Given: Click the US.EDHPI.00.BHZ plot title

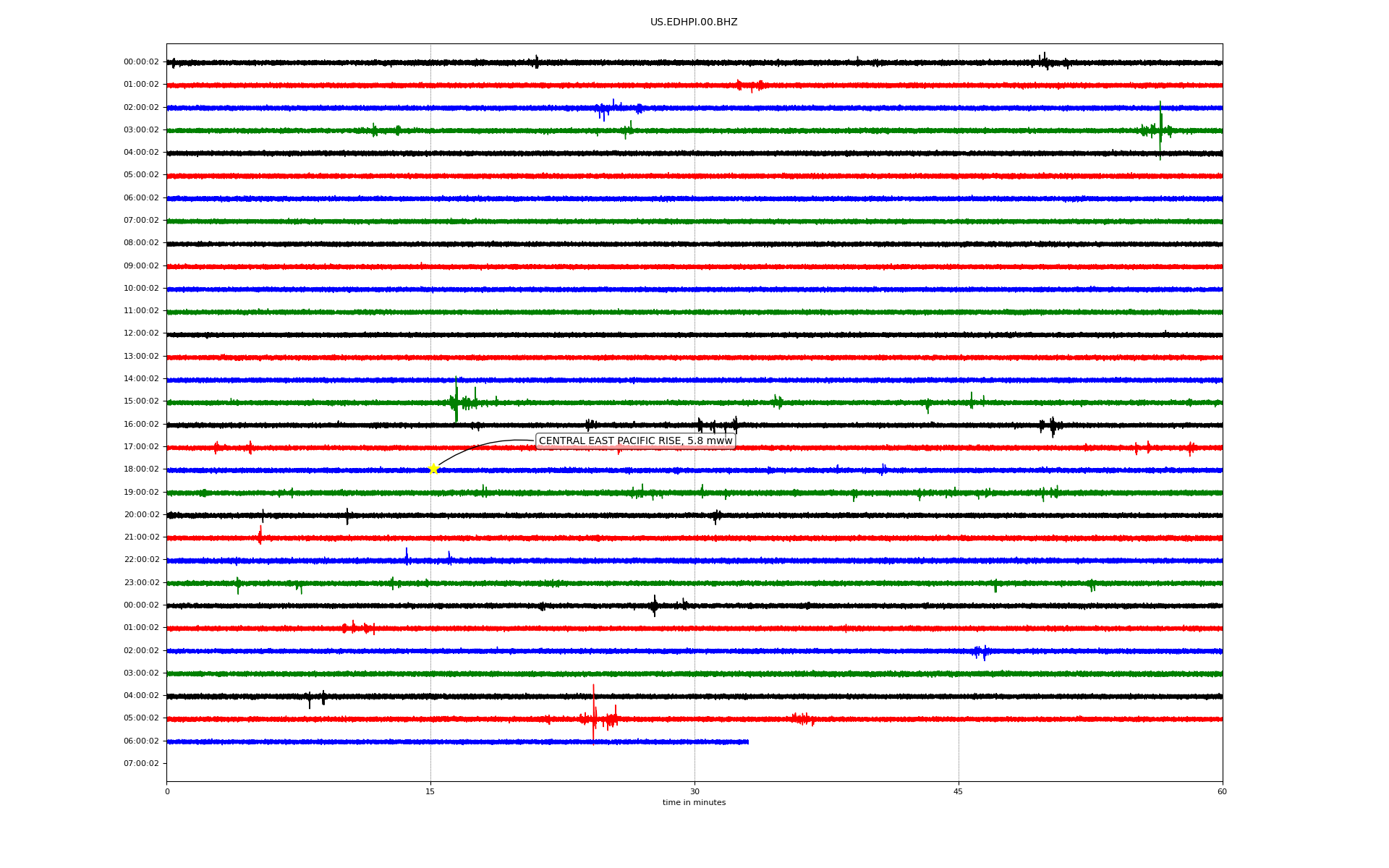Looking at the screenshot, I should click(693, 22).
